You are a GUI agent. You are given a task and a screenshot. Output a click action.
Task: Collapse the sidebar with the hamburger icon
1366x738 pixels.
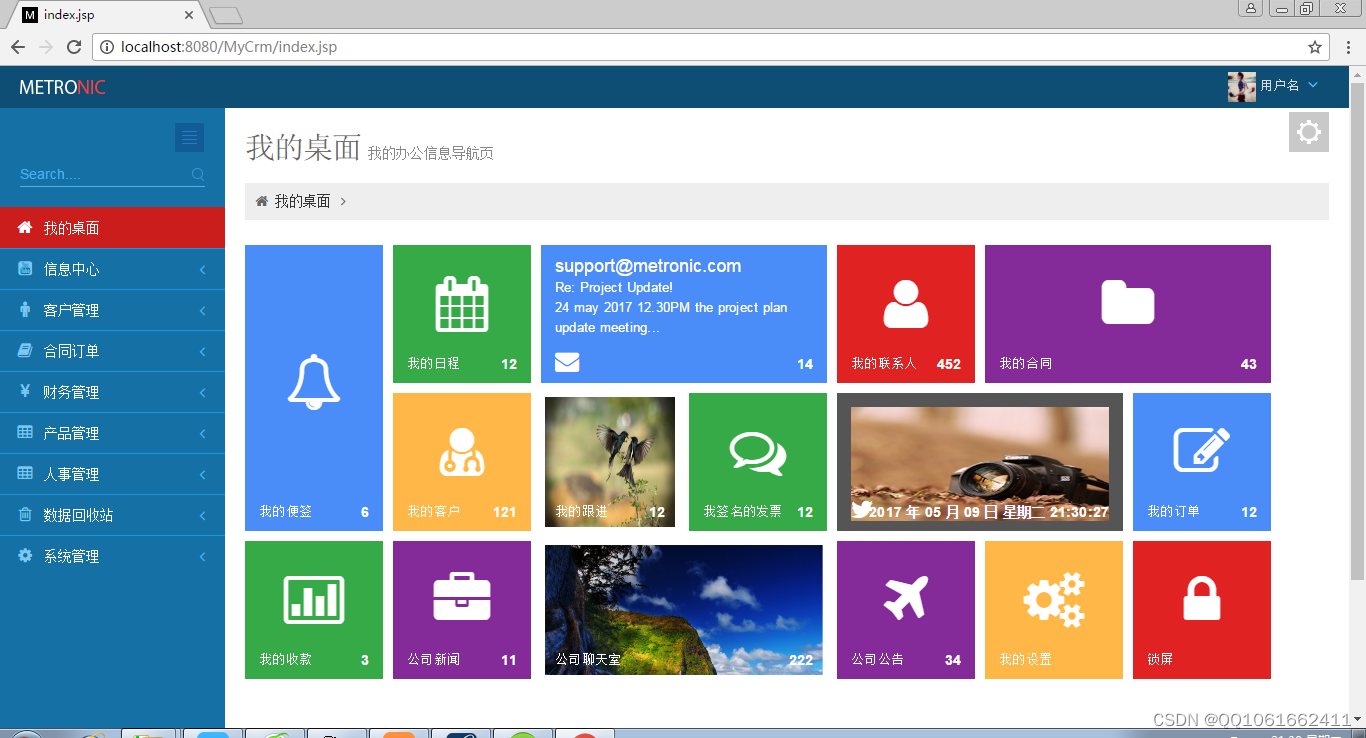[189, 137]
